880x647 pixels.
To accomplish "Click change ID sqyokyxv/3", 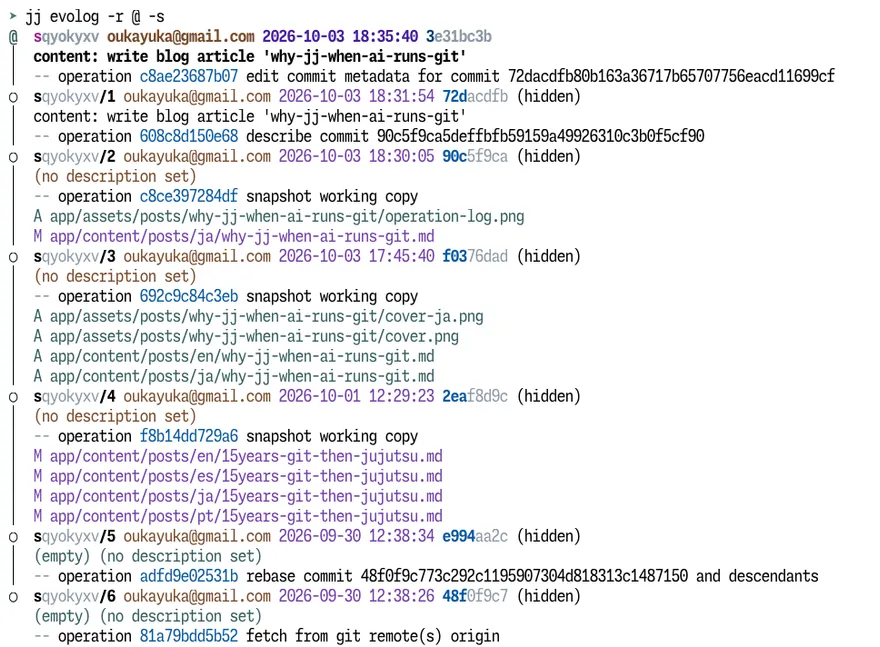I will pyautogui.click(x=75, y=256).
